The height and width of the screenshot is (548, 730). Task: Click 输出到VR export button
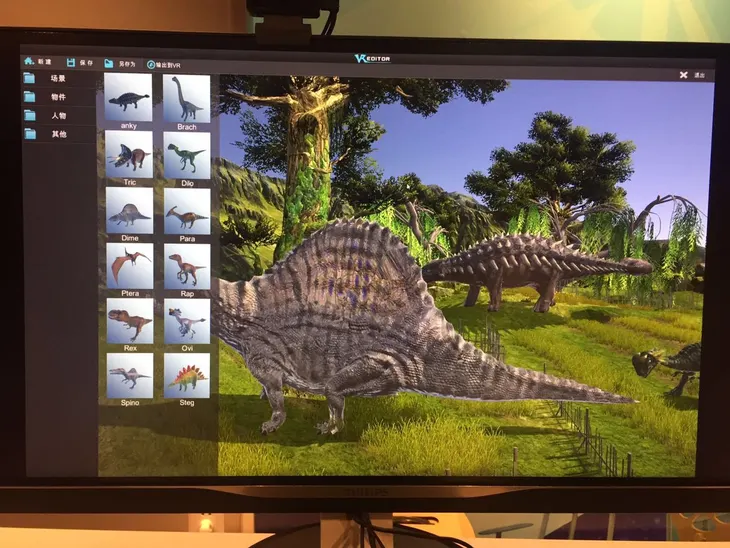click(x=151, y=65)
